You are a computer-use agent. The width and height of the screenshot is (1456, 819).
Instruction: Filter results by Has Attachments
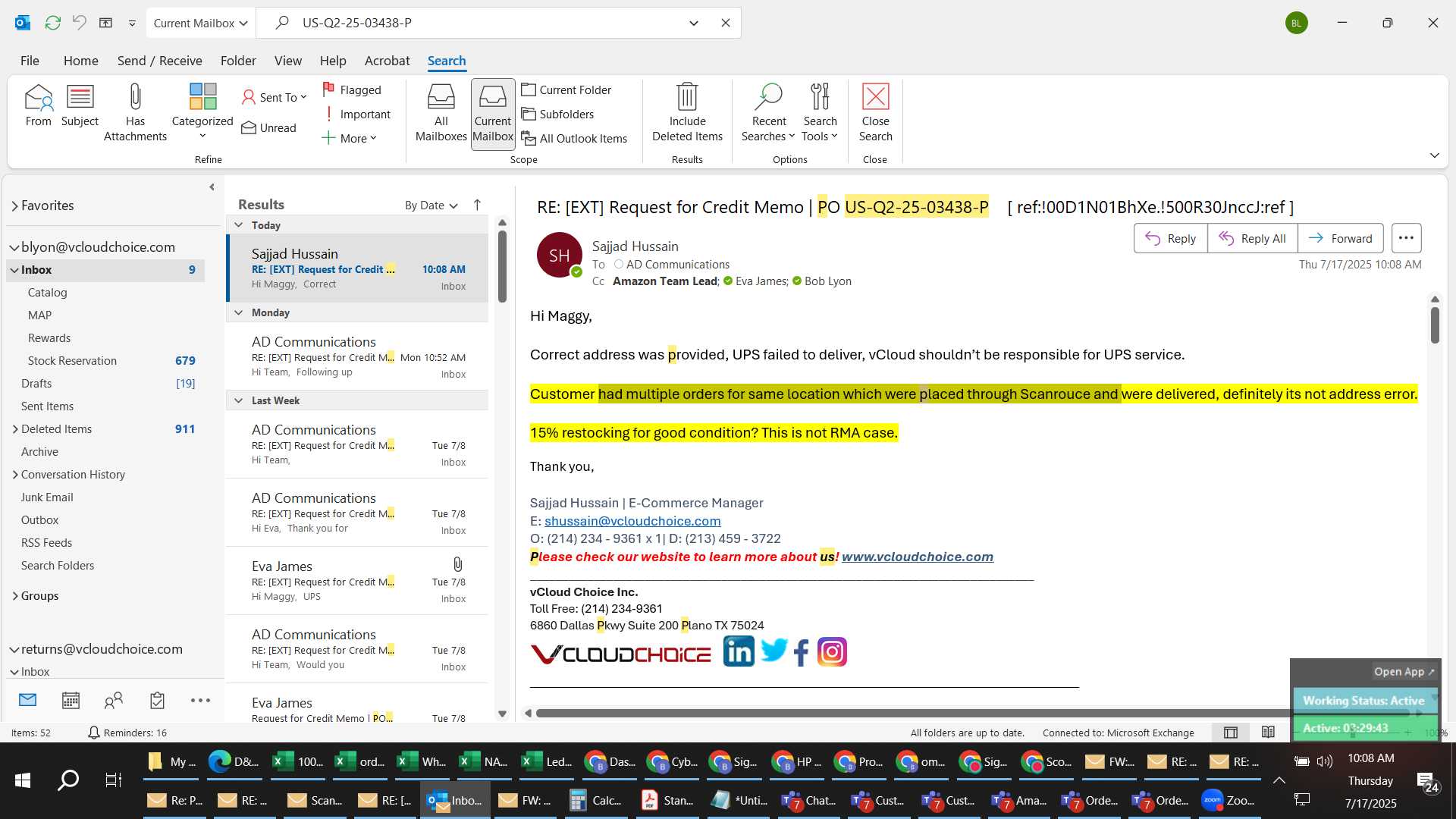[135, 113]
